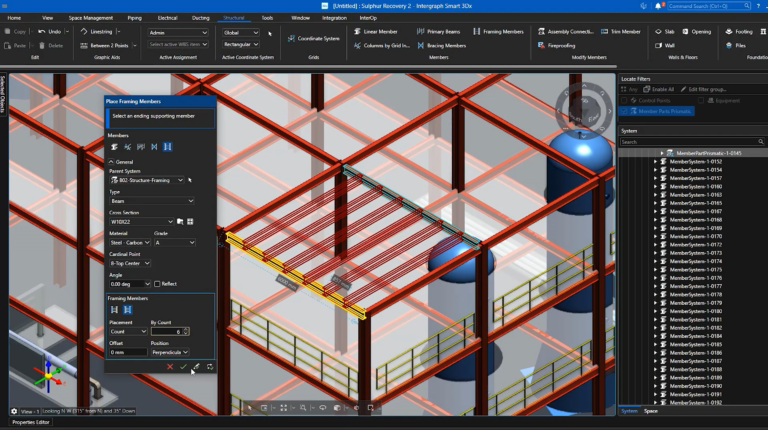Open the notifications bell
The height and width of the screenshot is (430, 768).
pyautogui.click(x=658, y=6)
